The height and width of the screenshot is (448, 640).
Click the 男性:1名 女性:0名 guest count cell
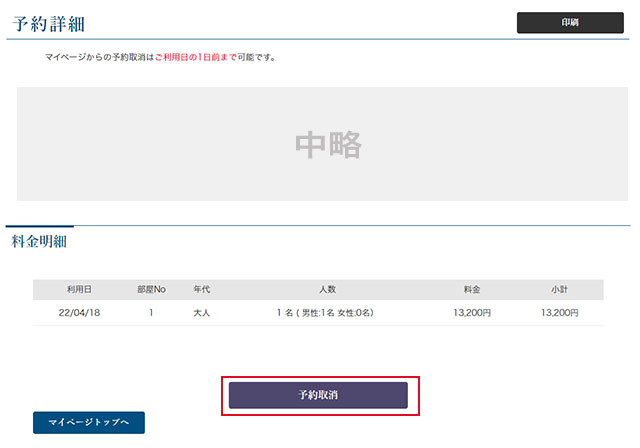pos(325,313)
